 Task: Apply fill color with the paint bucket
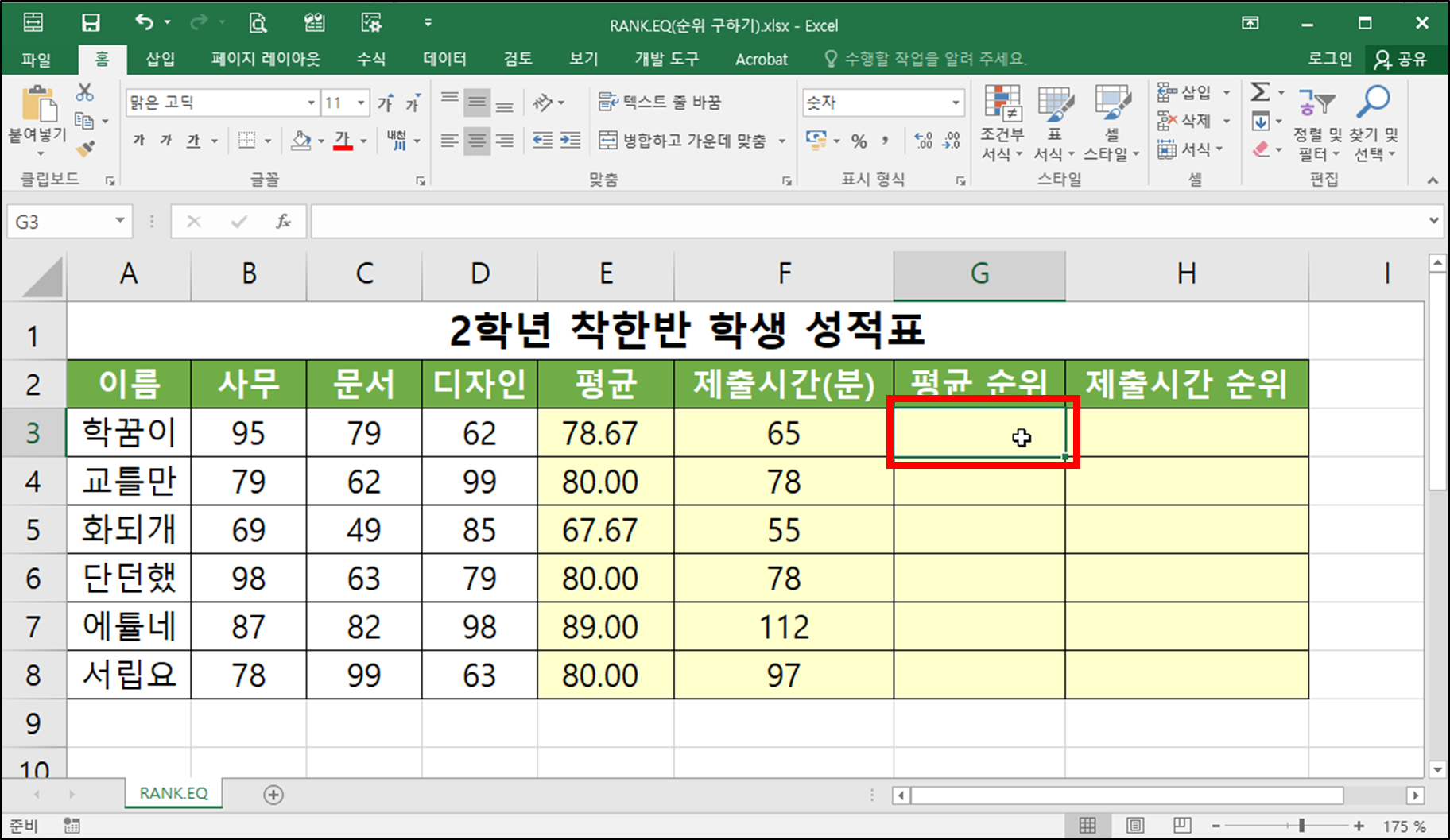point(301,141)
